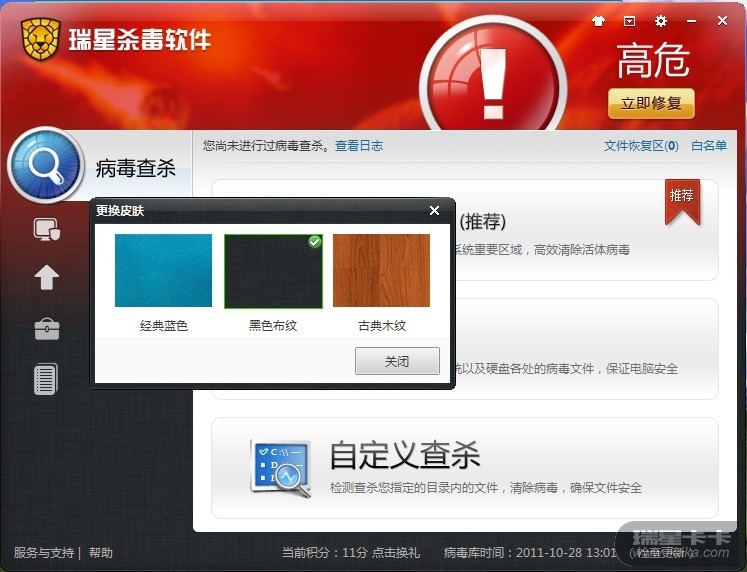Image resolution: width=747 pixels, height=572 pixels.
Task: Start 自定义查杀 custom scan title
Action: [404, 455]
